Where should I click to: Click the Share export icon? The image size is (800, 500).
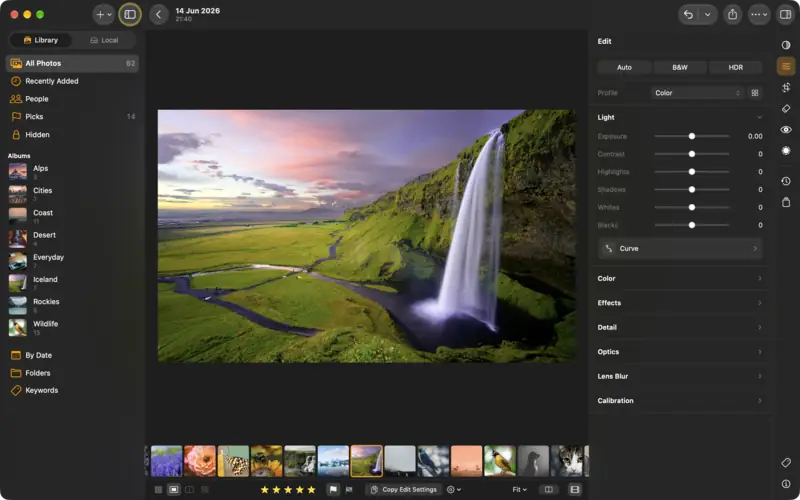[733, 15]
